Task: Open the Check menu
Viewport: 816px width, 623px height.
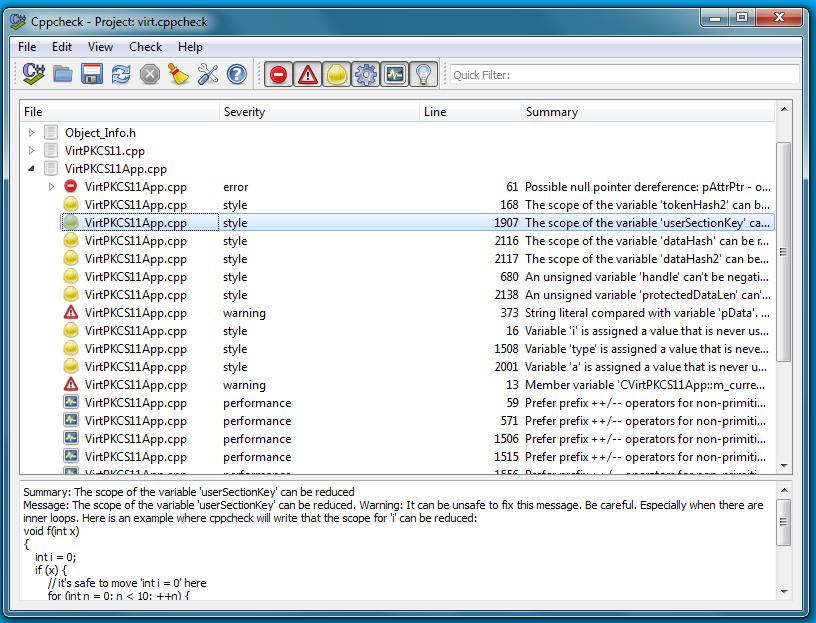Action: tap(146, 47)
